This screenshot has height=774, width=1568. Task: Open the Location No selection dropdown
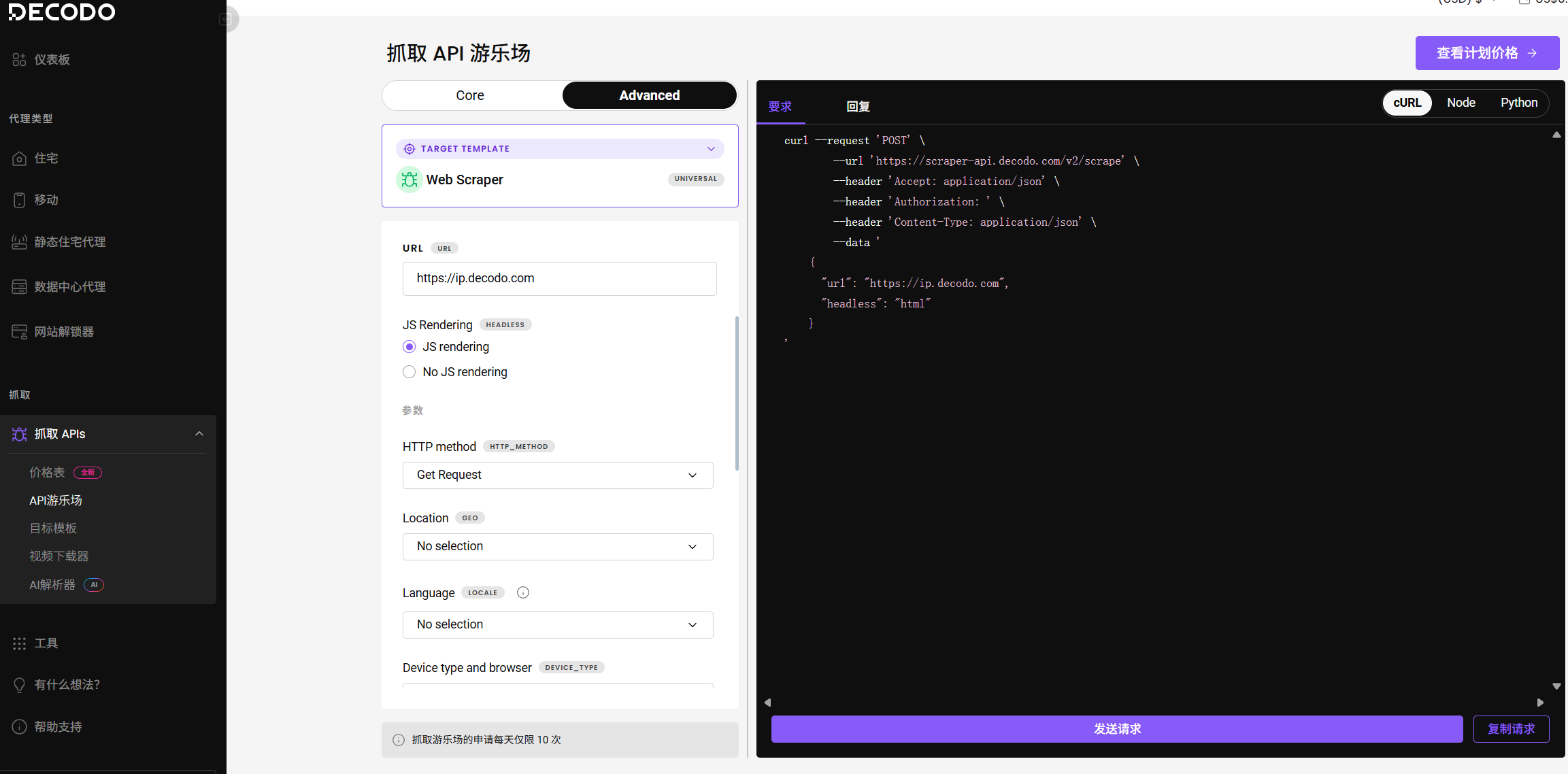[558, 546]
